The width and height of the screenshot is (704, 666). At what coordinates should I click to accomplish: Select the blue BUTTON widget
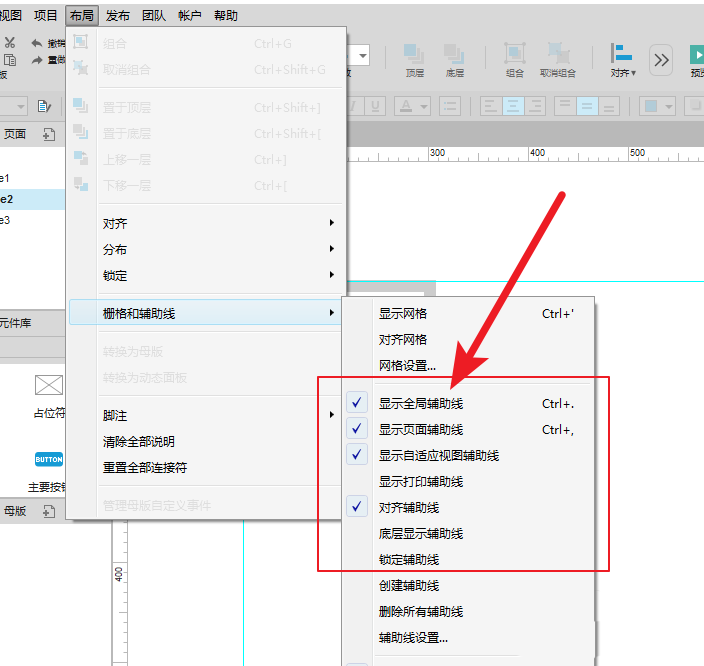pos(48,459)
